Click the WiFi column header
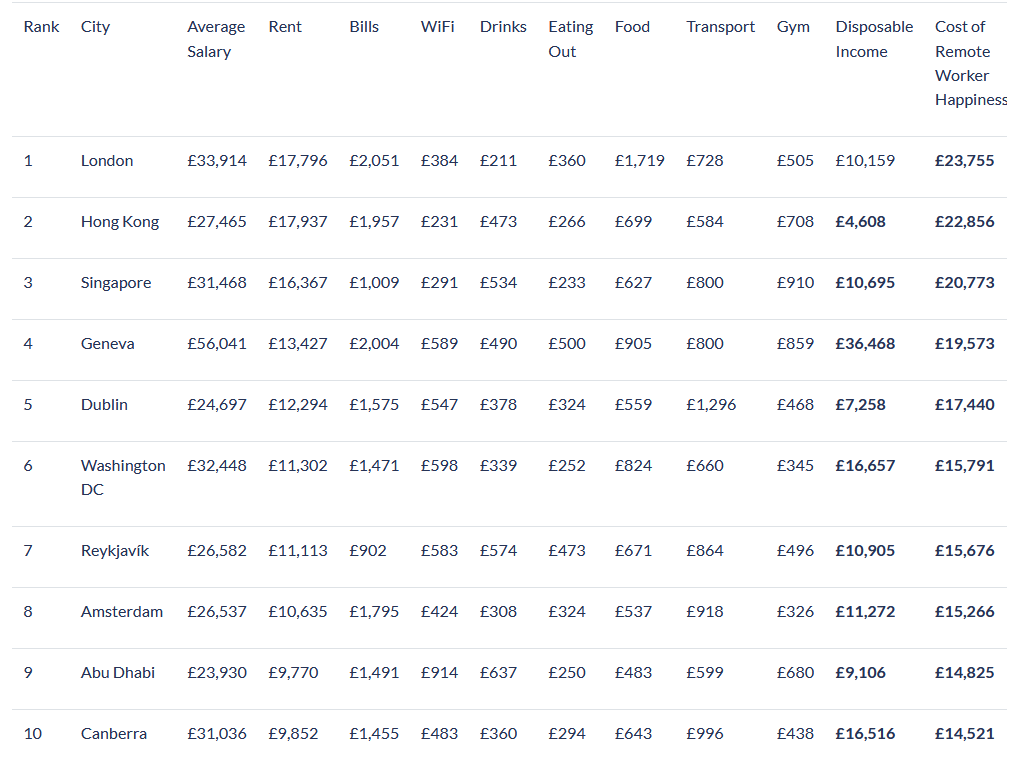Viewport: 1012px width, 757px height. [x=437, y=27]
